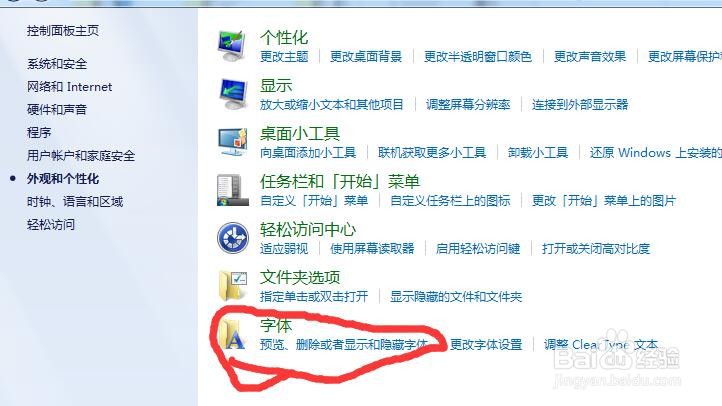
Task: Open 时钟、语言和区域 in the sidebar
Action: click(x=75, y=202)
